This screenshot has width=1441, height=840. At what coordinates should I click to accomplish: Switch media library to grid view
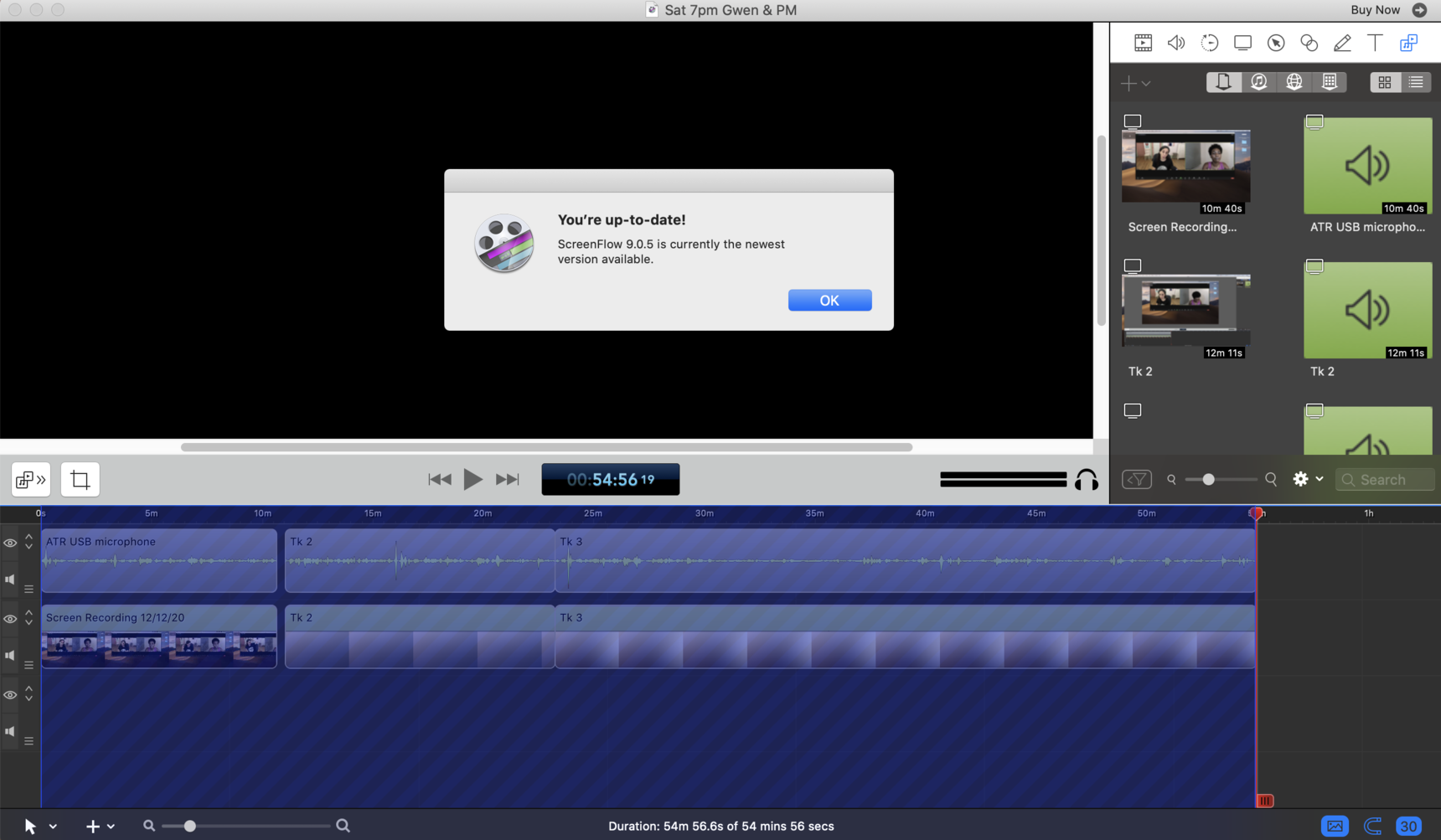(x=1385, y=82)
